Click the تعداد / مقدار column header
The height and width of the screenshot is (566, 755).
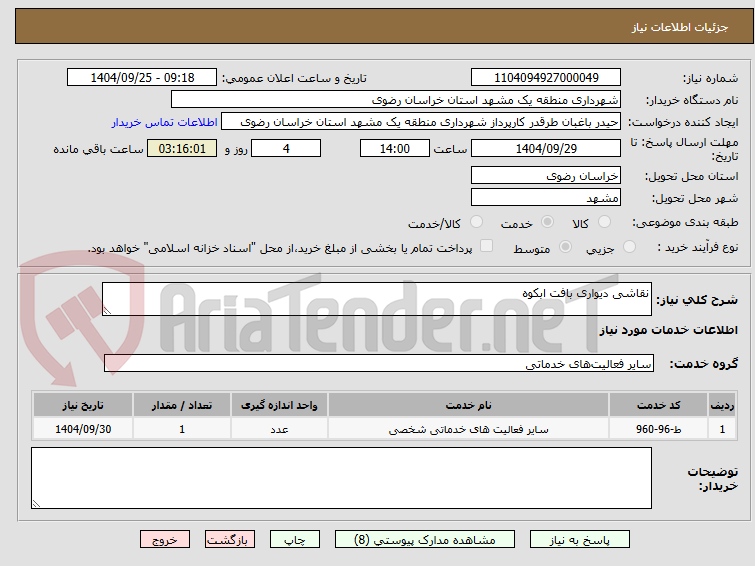coord(182,405)
